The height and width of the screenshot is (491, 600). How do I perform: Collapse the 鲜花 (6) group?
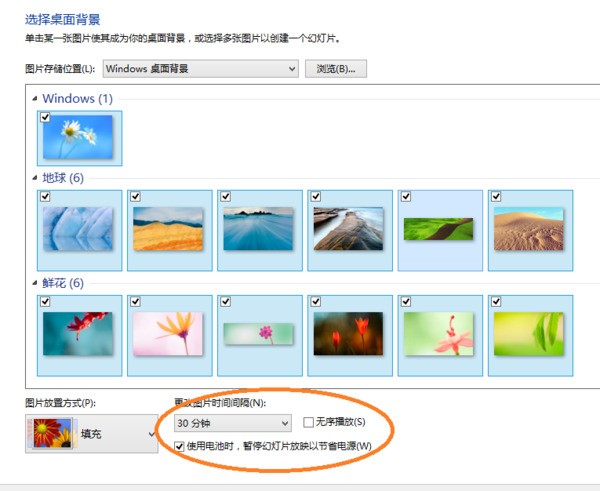[35, 283]
